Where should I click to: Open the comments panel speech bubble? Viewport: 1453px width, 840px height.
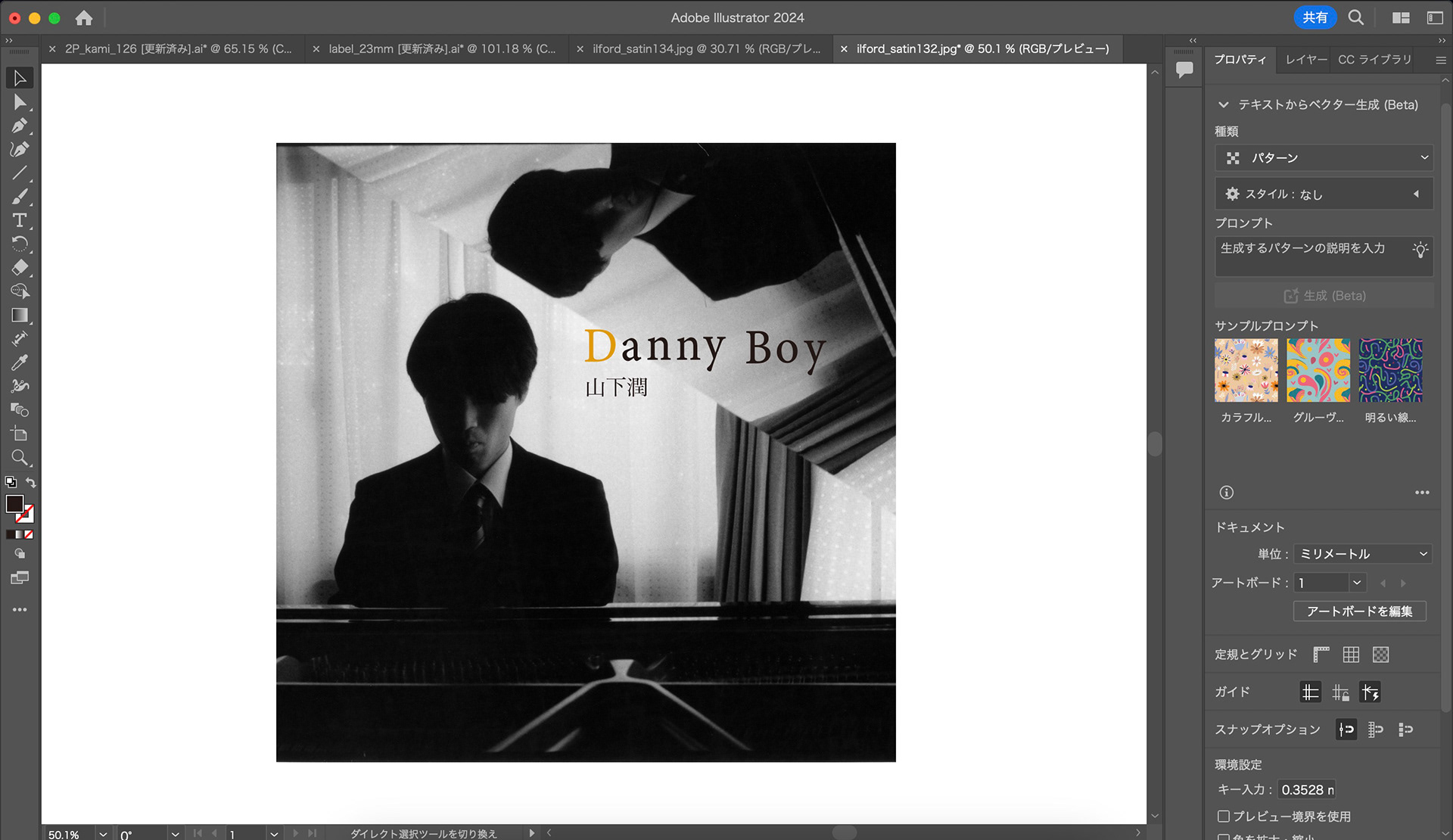pos(1184,70)
